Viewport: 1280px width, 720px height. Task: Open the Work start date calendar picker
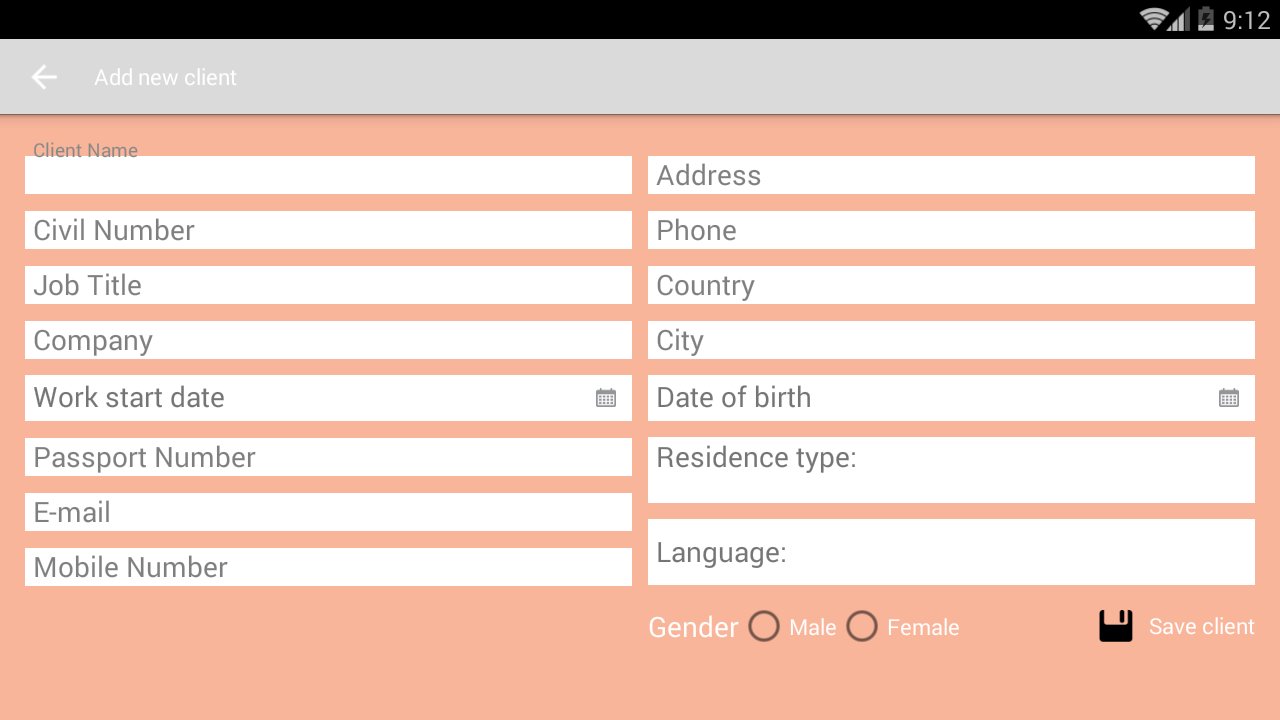click(605, 397)
